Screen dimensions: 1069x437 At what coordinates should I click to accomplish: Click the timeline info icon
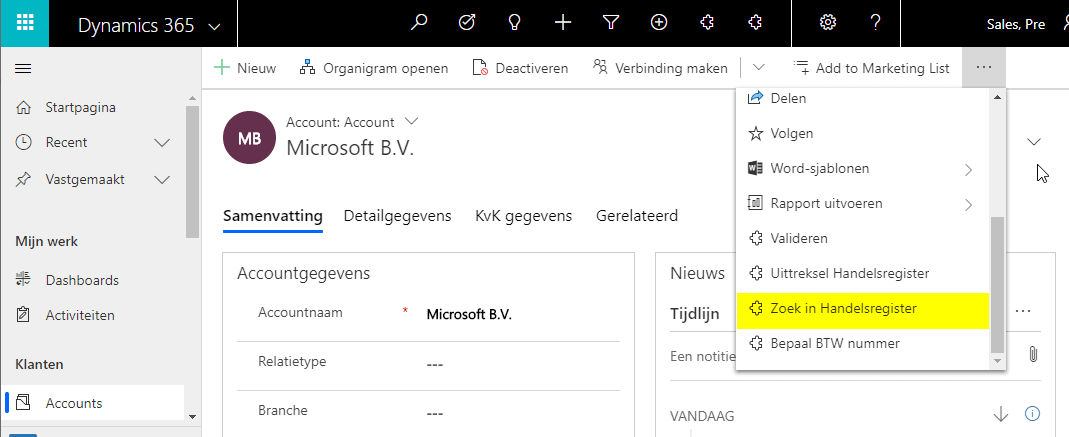coord(1033,414)
